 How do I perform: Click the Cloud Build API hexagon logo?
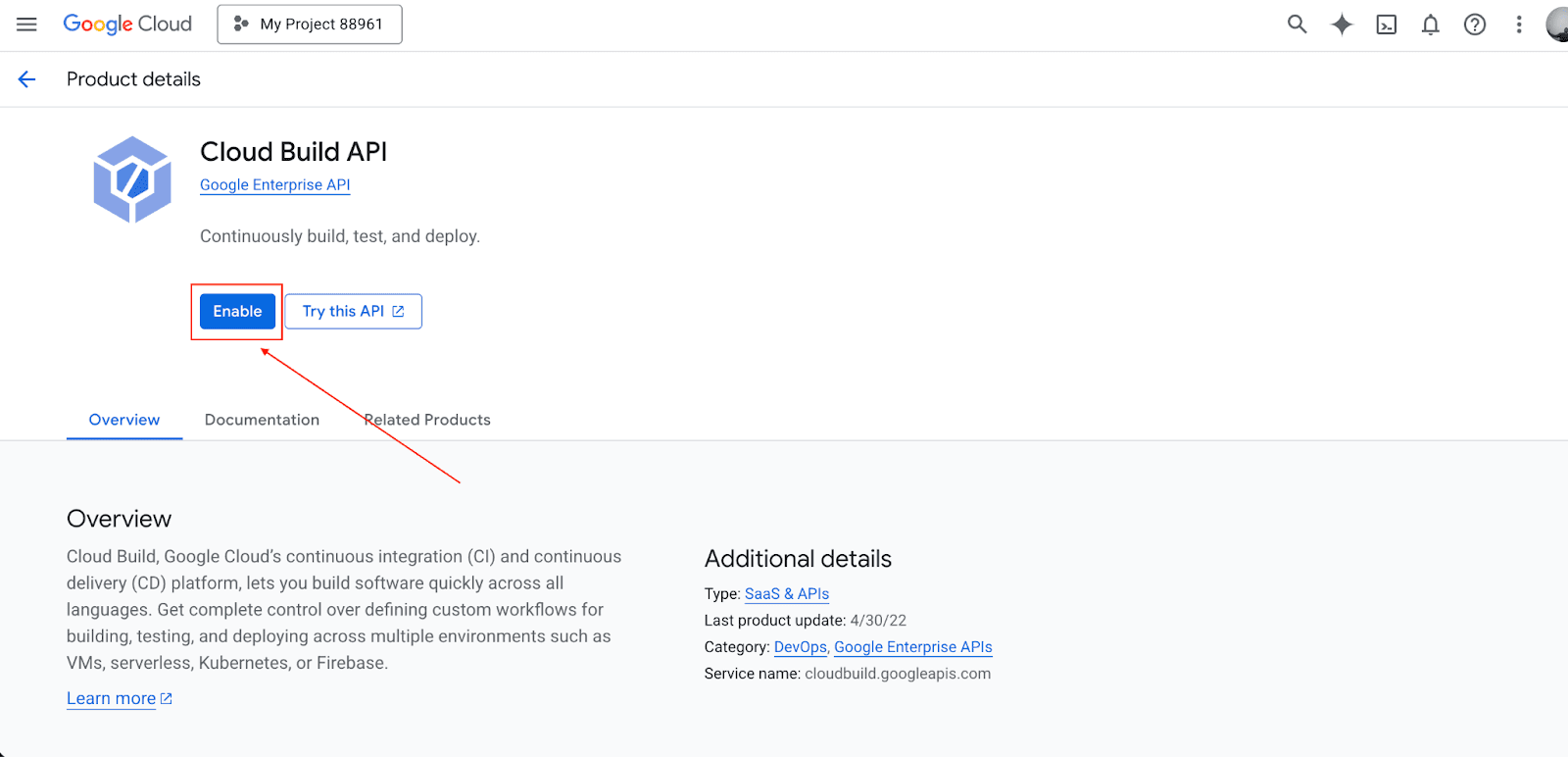[x=132, y=179]
